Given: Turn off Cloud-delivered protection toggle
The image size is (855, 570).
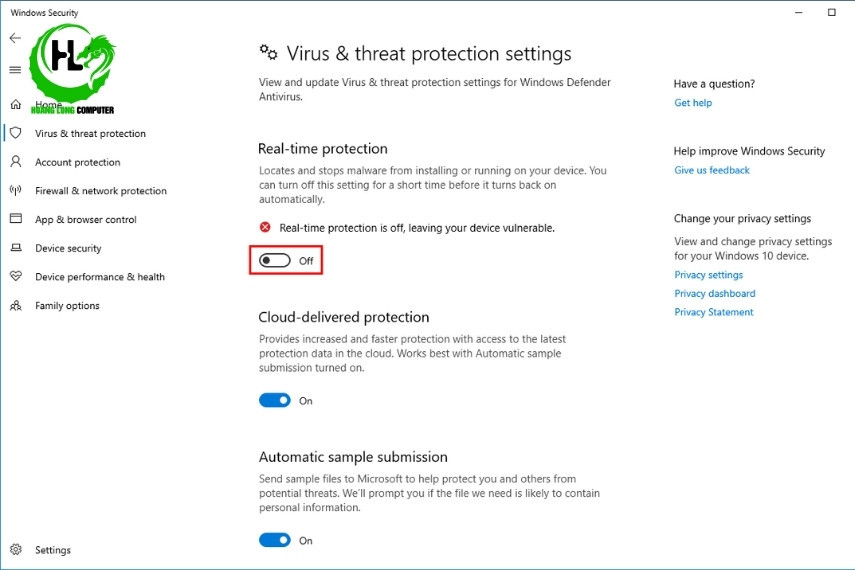Looking at the screenshot, I should (x=275, y=400).
